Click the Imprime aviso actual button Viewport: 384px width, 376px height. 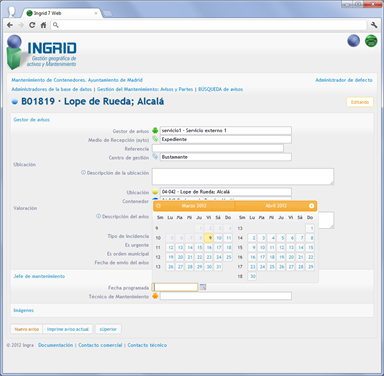[x=68, y=329]
